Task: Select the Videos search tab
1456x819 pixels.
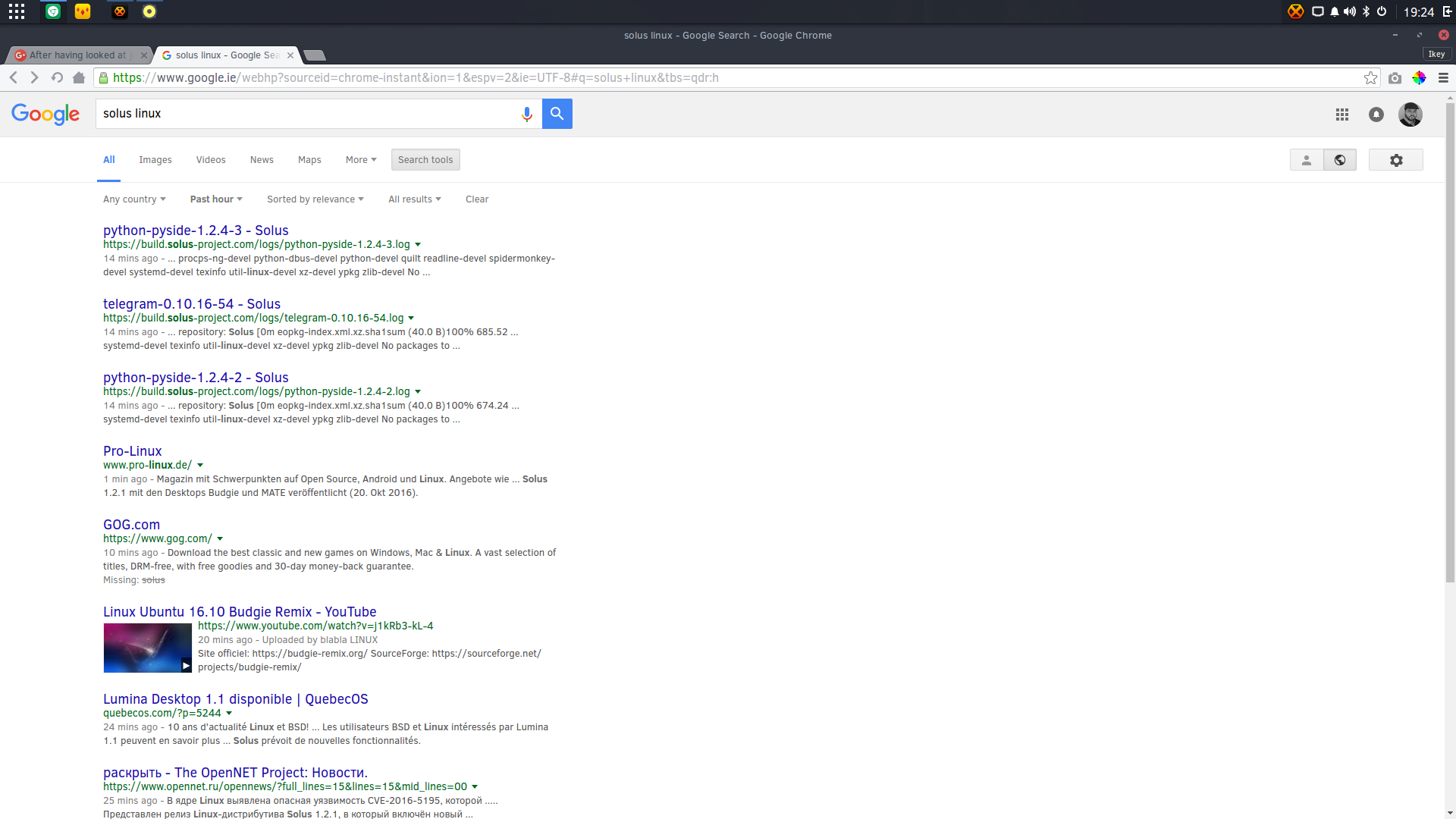Action: click(x=211, y=160)
